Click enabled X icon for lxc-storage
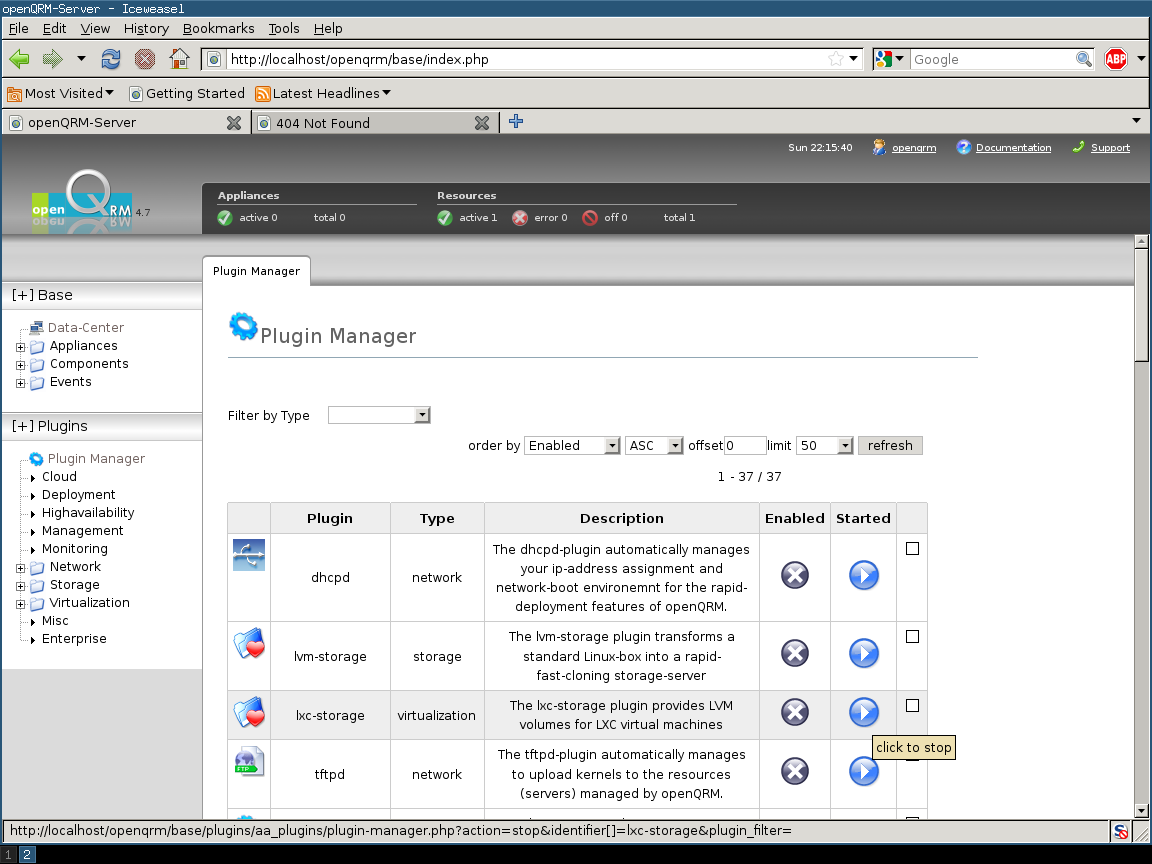This screenshot has height=864, width=1152. point(794,712)
